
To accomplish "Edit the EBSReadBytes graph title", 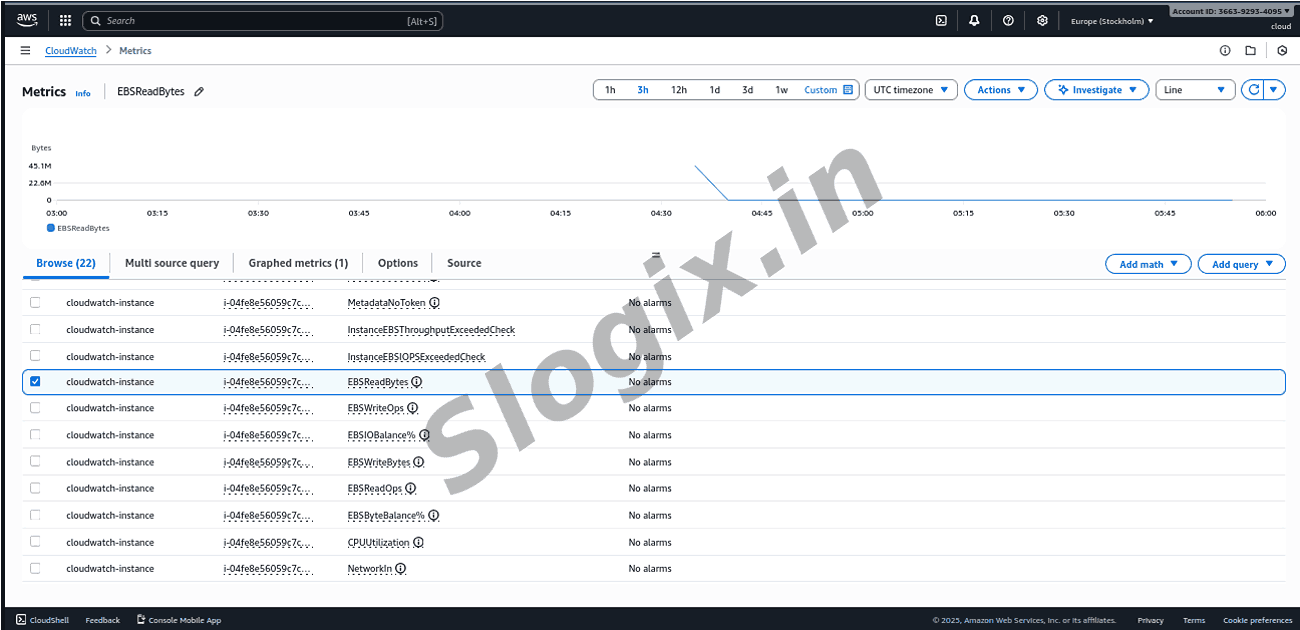I will click(199, 92).
